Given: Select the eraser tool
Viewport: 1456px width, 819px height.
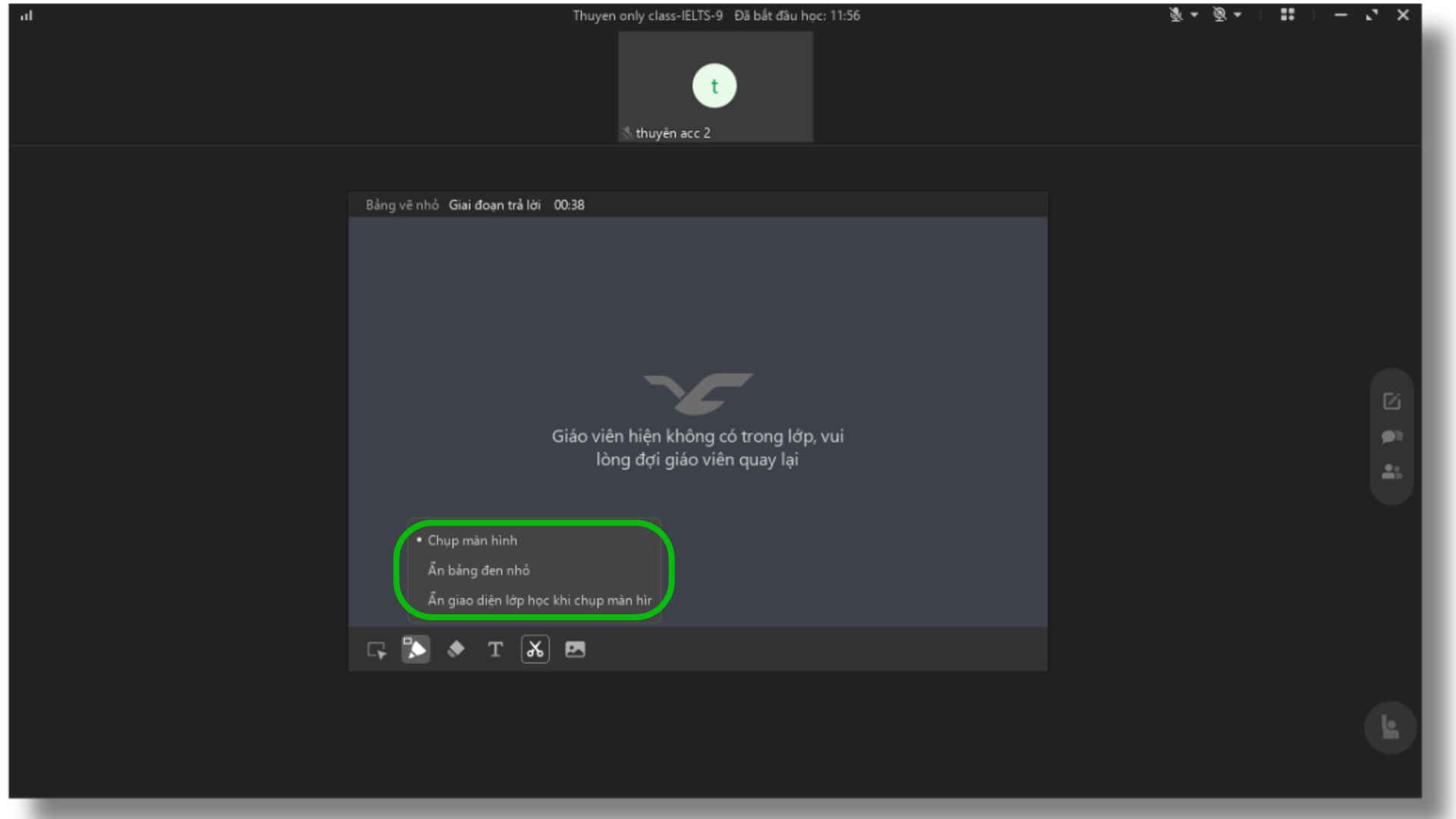Looking at the screenshot, I should click(x=456, y=649).
